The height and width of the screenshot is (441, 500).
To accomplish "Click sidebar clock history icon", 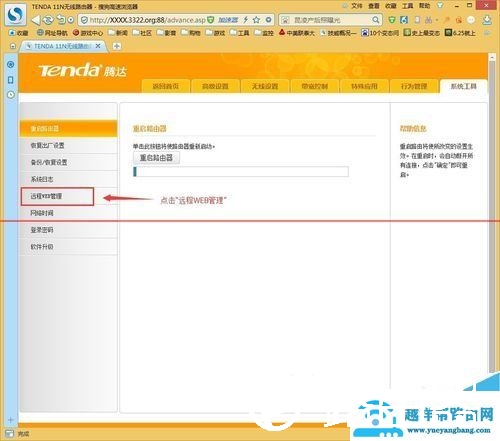I will pyautogui.click(x=11, y=95).
